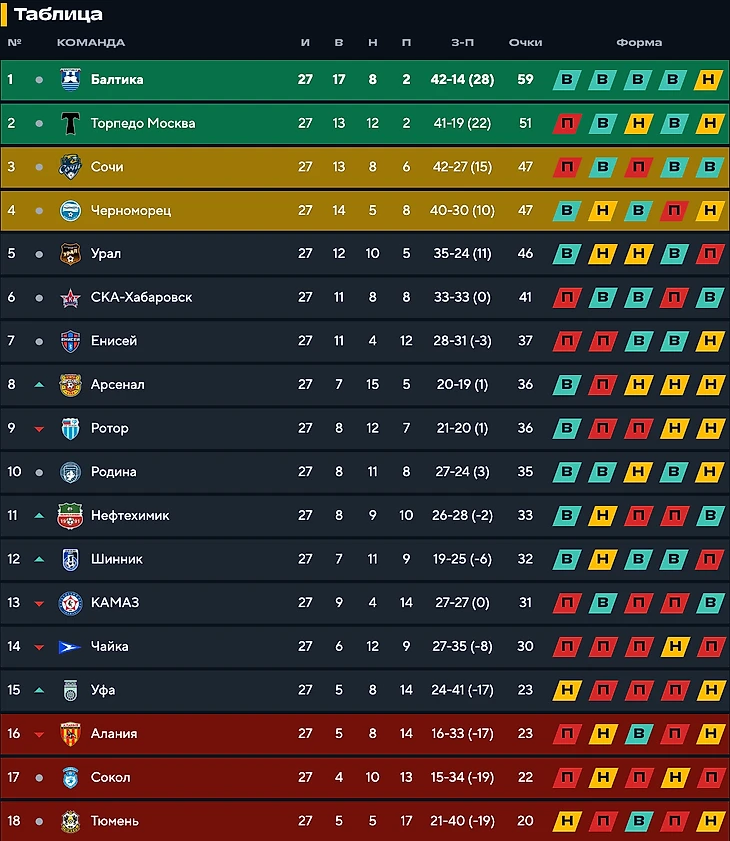Sort table by the Очки column header
This screenshot has width=730, height=841.
tap(525, 43)
